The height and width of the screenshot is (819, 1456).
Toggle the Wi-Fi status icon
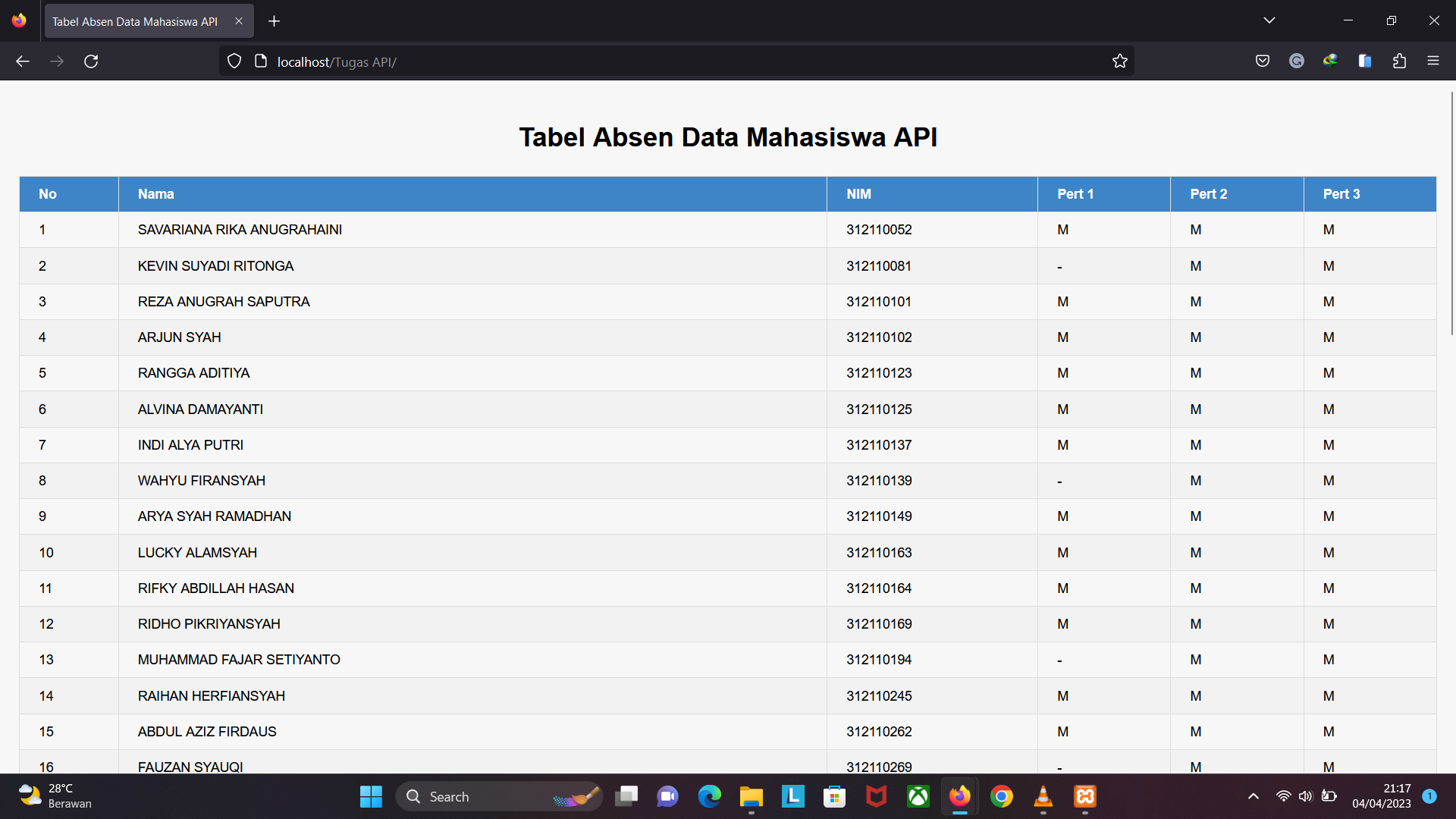(1283, 796)
